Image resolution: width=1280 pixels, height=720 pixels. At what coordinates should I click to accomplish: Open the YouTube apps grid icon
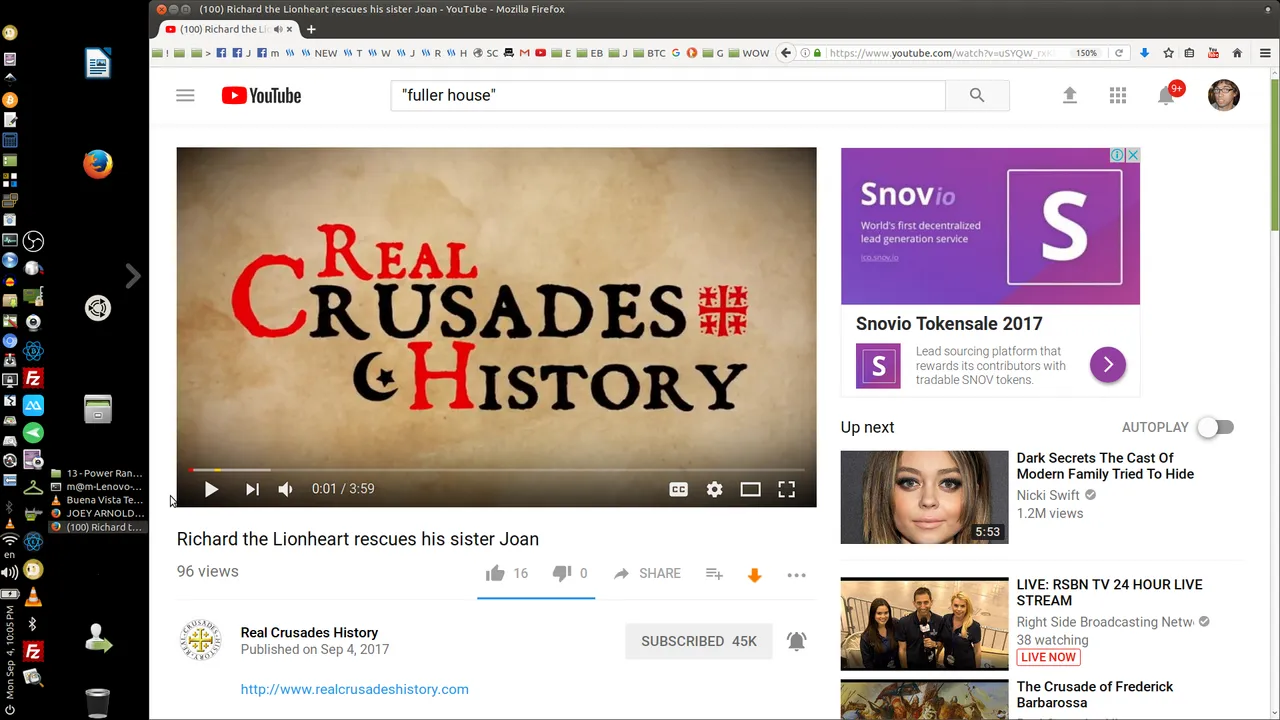coord(1118,95)
